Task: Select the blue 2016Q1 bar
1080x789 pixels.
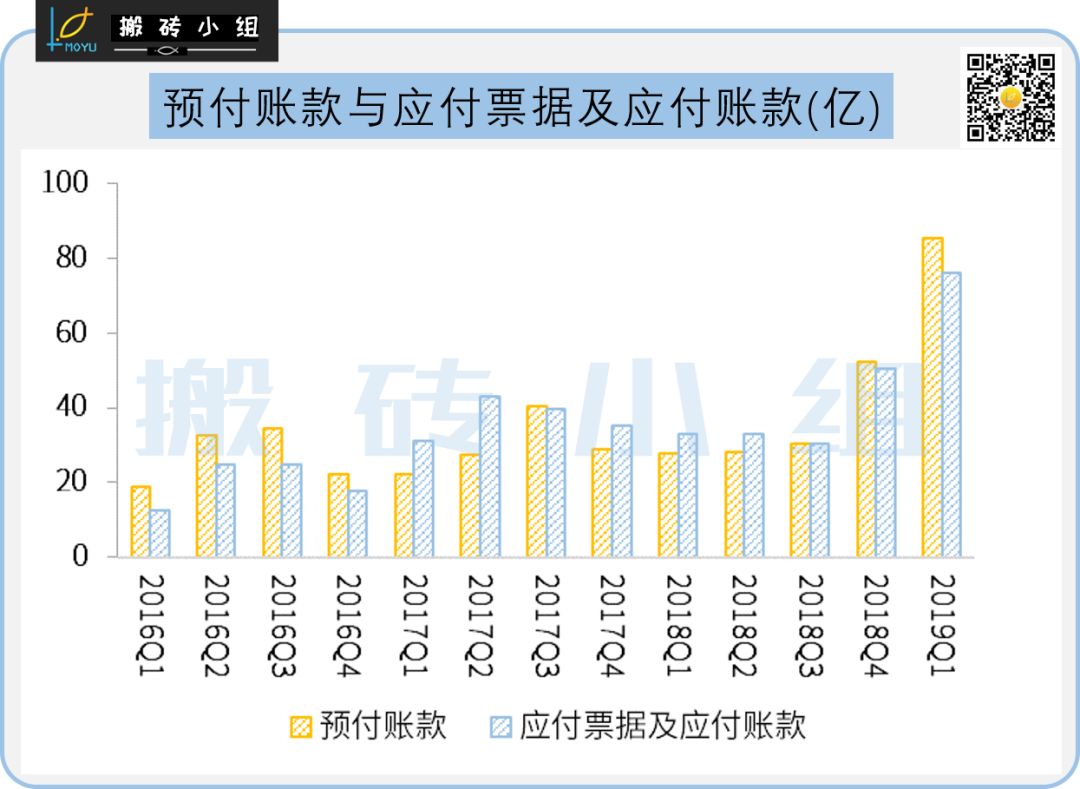Action: point(160,534)
